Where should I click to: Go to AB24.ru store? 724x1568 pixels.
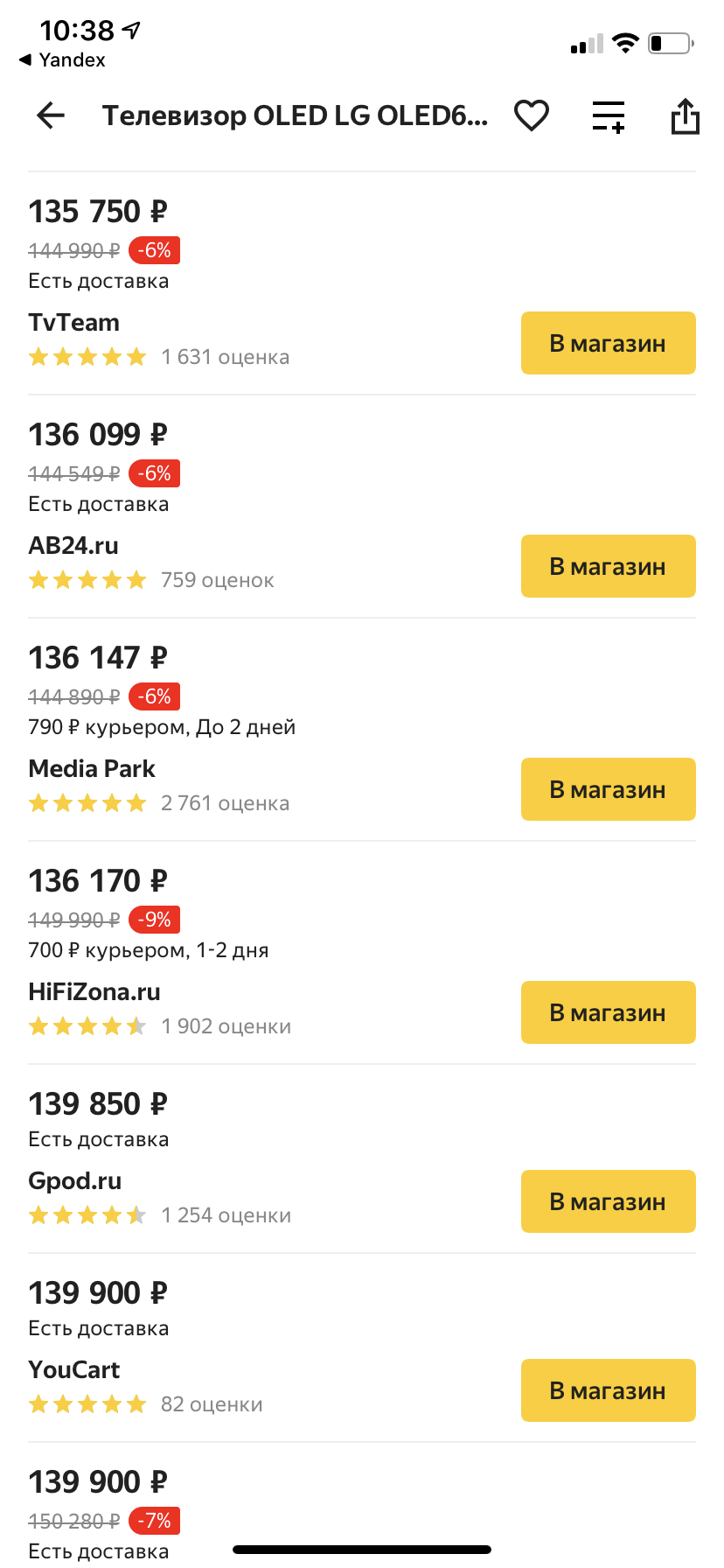[608, 566]
